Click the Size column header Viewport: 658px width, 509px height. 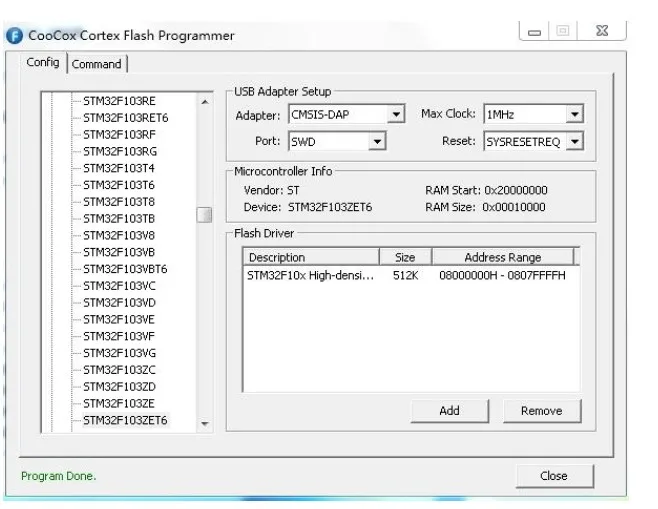point(405,257)
